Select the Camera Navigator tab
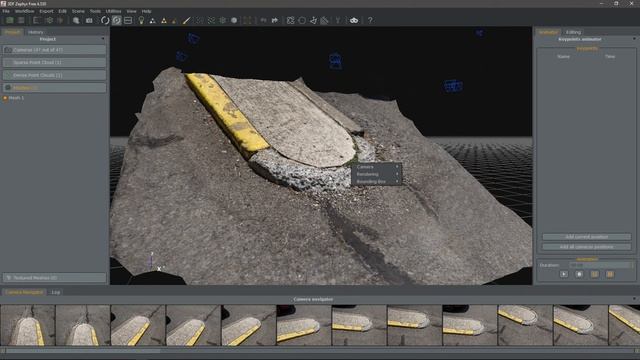Image resolution: width=640 pixels, height=360 pixels. pos(24,292)
